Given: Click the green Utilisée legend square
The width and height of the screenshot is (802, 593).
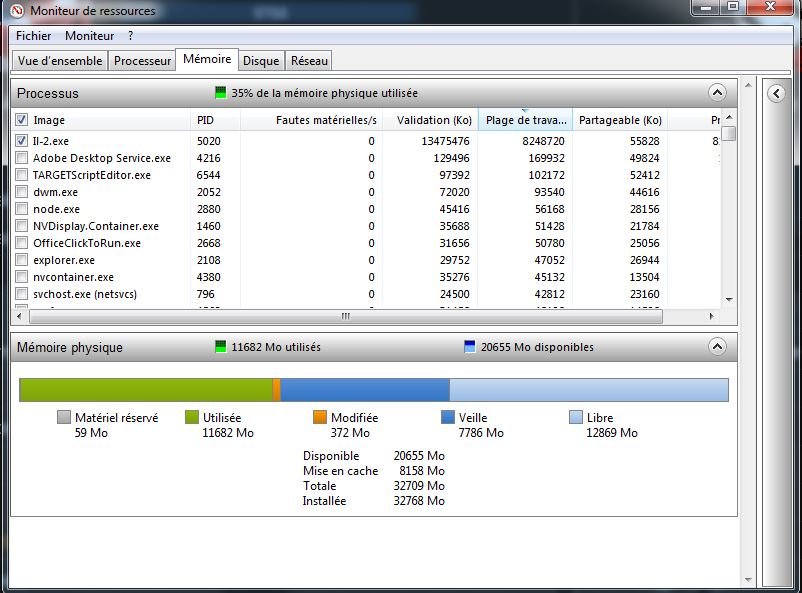Looking at the screenshot, I should (x=193, y=418).
